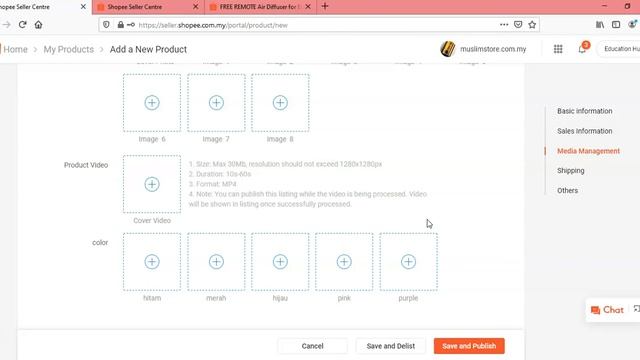This screenshot has width=640, height=360.
Task: Click Save and Publish button
Action: (469, 346)
